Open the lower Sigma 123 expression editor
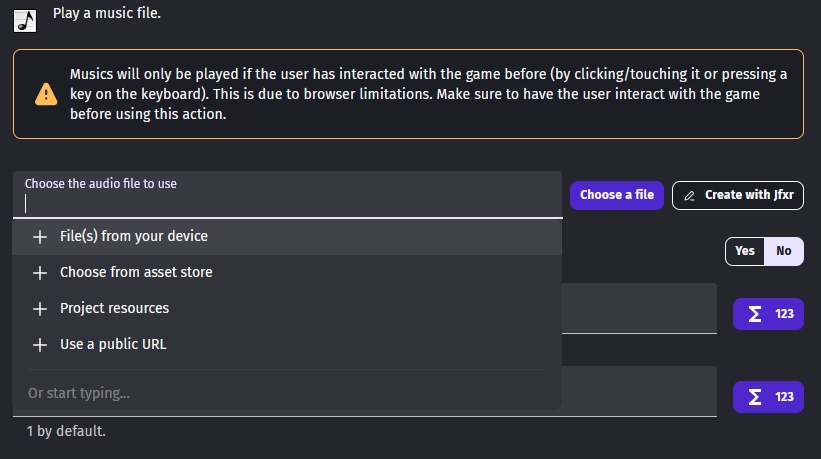 pyautogui.click(x=769, y=397)
